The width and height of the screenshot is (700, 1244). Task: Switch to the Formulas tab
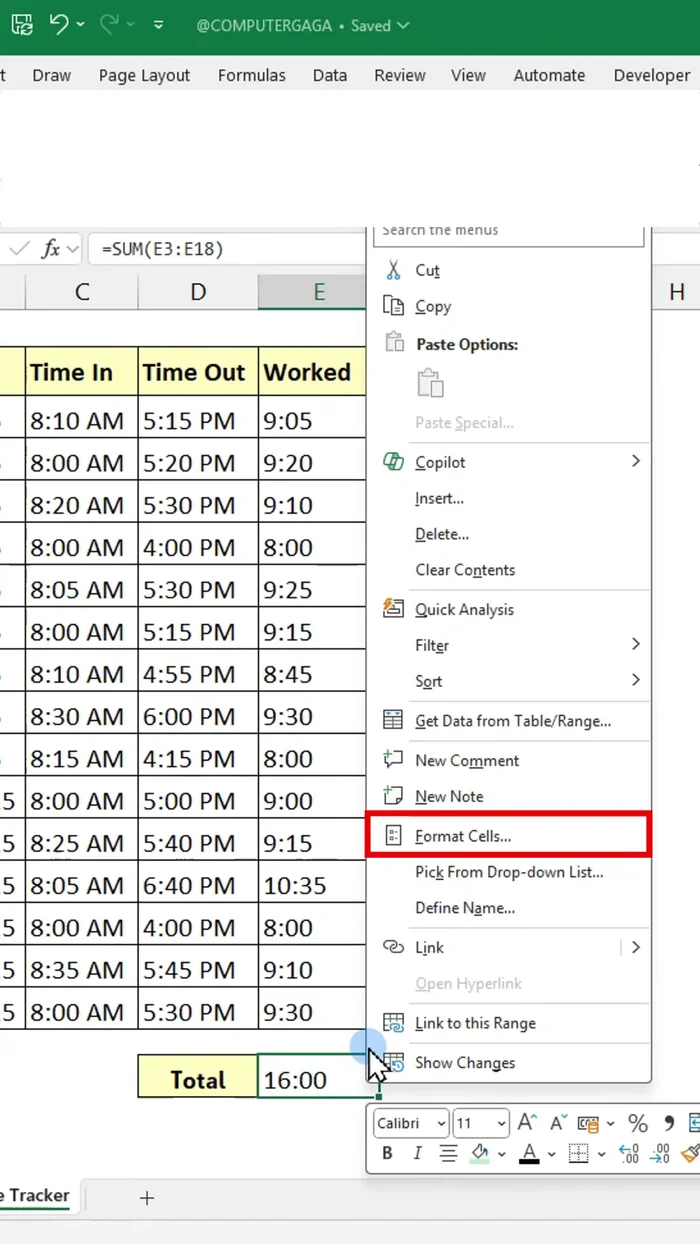[x=252, y=75]
